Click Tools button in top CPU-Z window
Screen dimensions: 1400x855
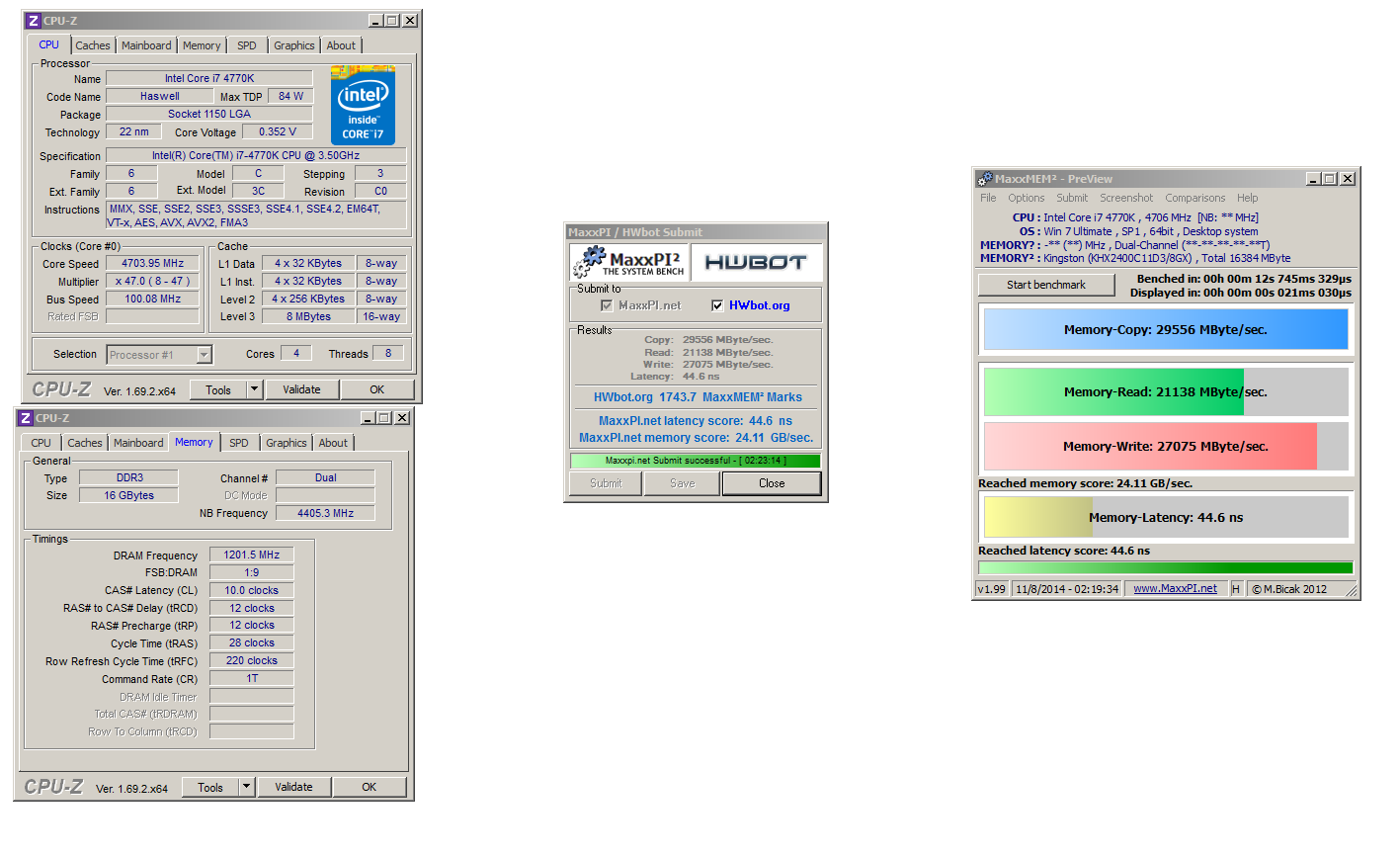pos(218,389)
